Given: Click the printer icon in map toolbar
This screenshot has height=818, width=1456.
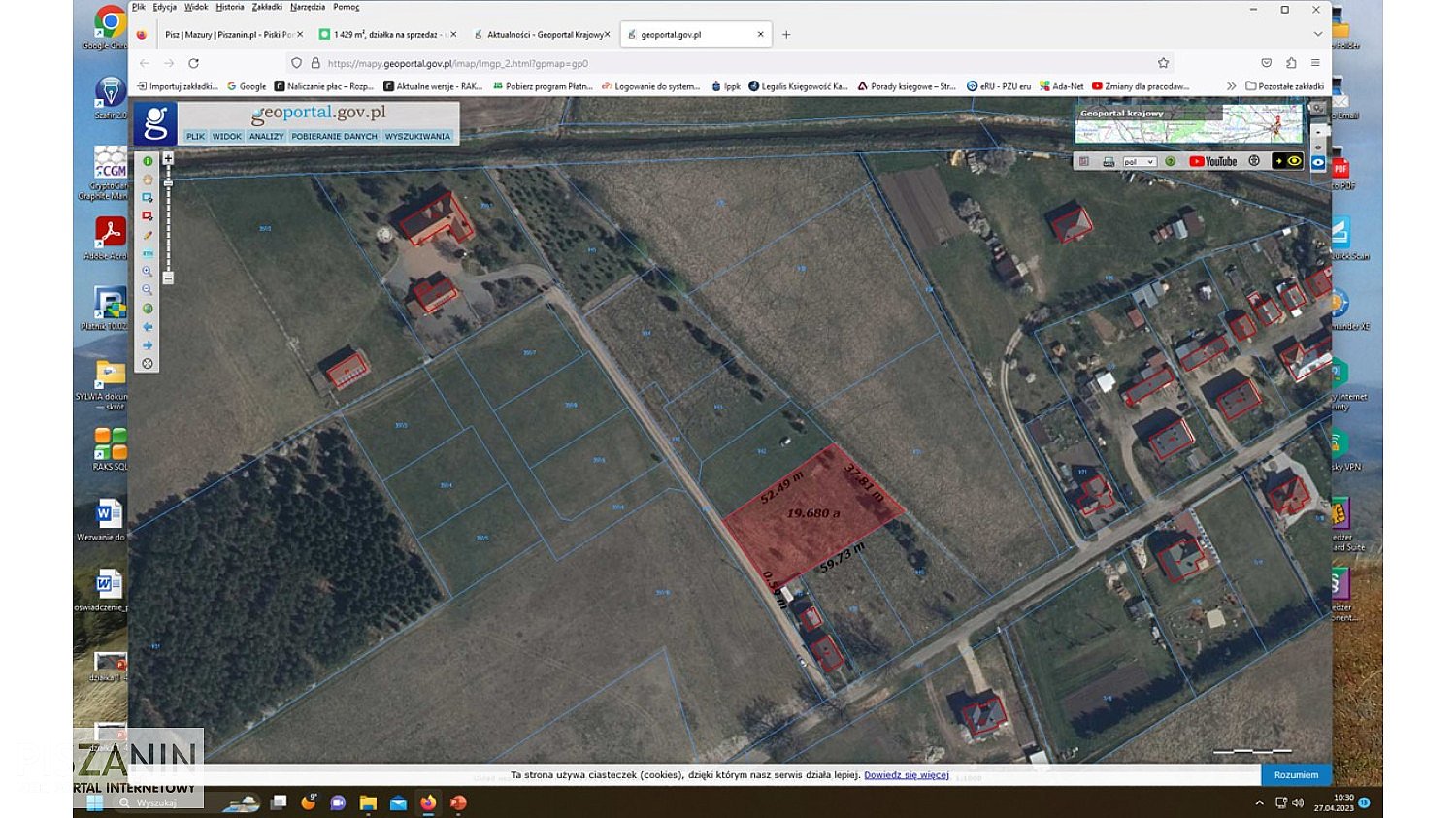Looking at the screenshot, I should click(1108, 162).
